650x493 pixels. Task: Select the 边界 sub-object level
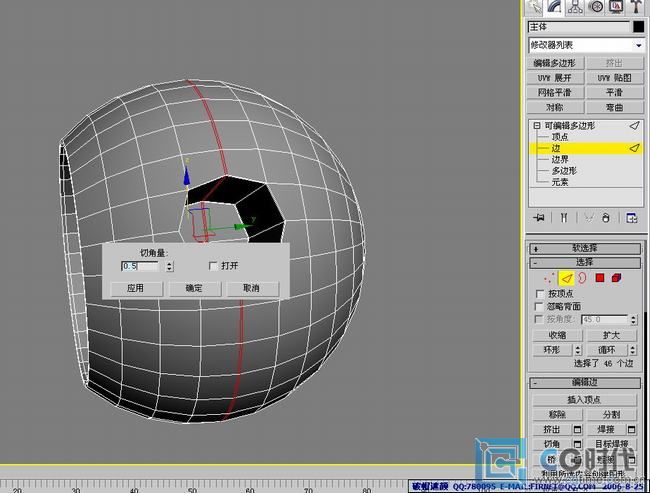coord(560,159)
